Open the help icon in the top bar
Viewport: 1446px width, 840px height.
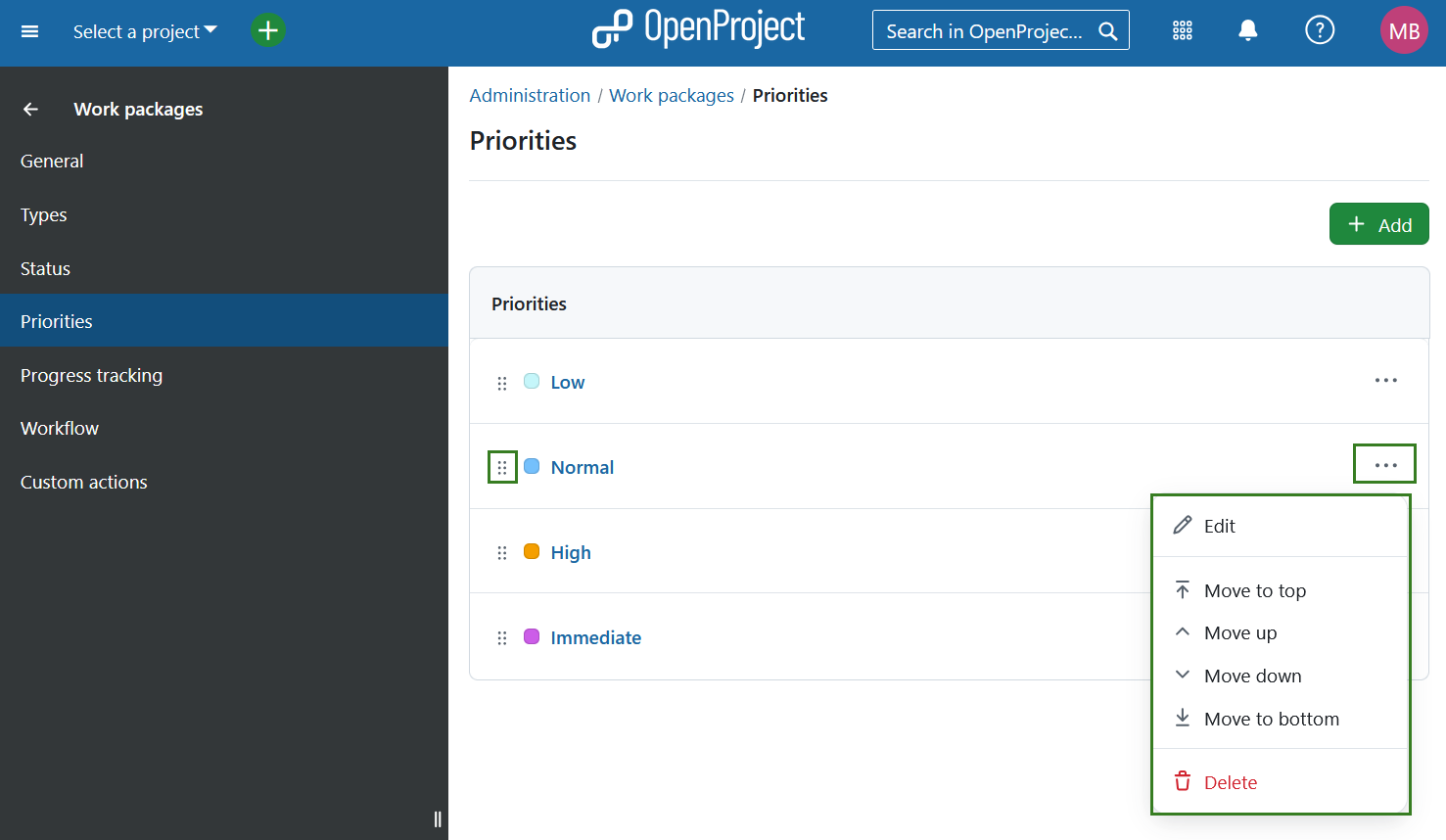coord(1320,30)
